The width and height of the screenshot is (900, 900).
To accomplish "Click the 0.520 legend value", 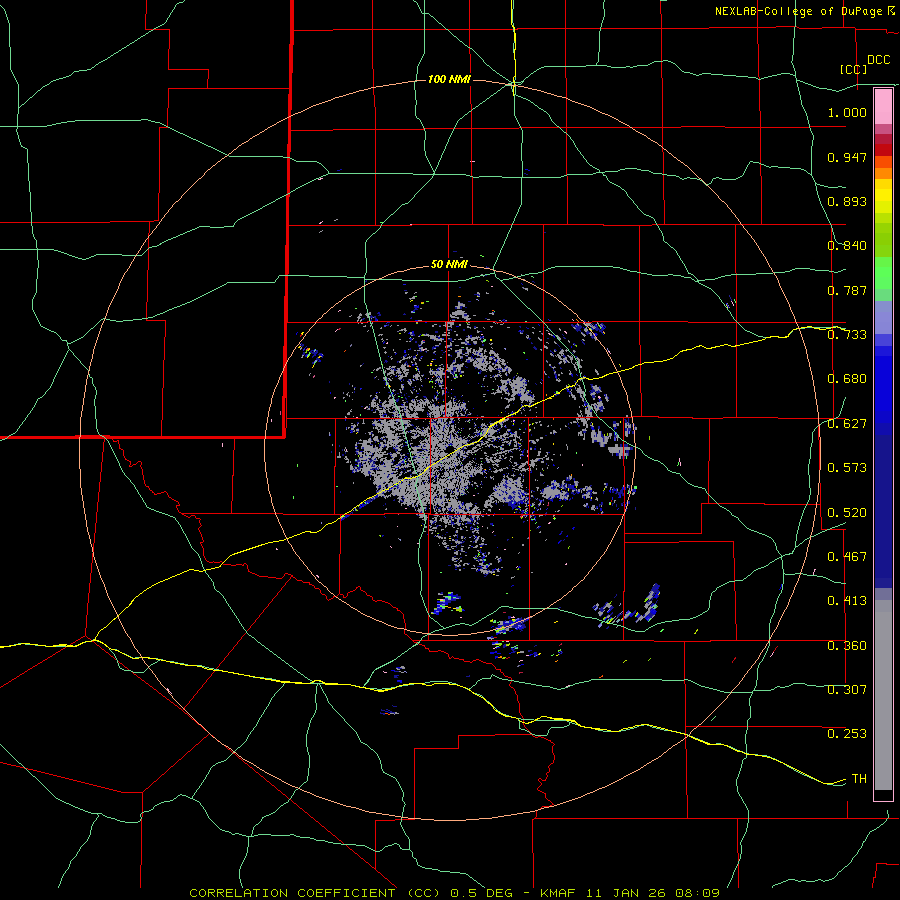I will 847,513.
